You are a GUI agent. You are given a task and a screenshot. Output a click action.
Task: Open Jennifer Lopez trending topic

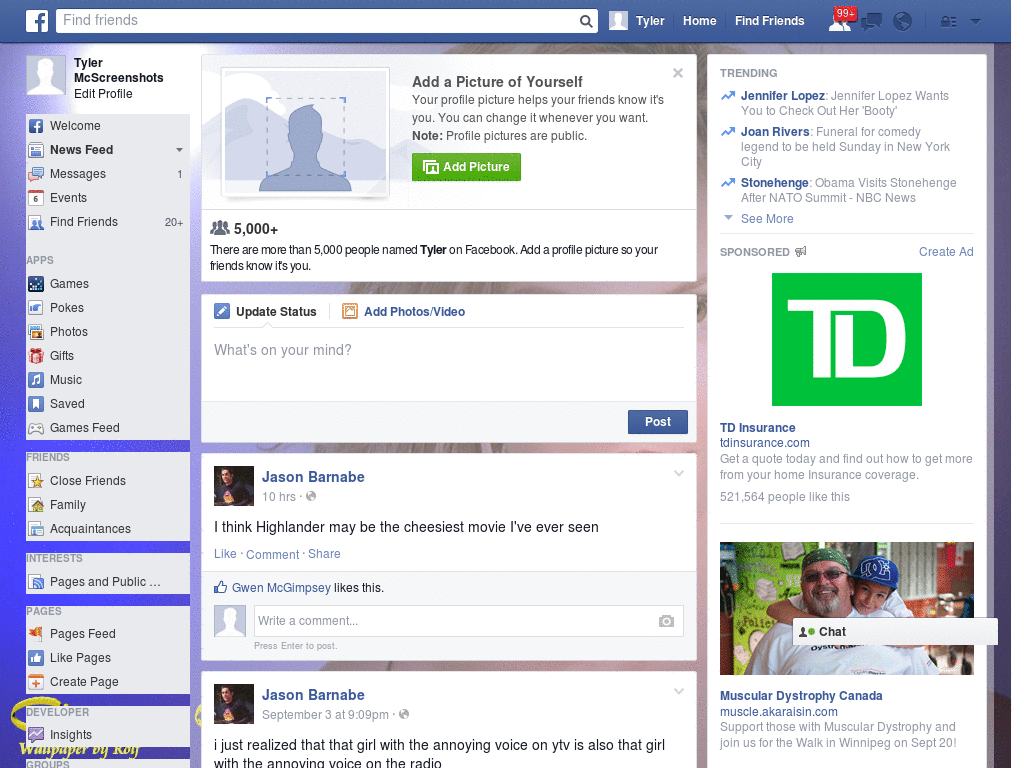pos(782,95)
